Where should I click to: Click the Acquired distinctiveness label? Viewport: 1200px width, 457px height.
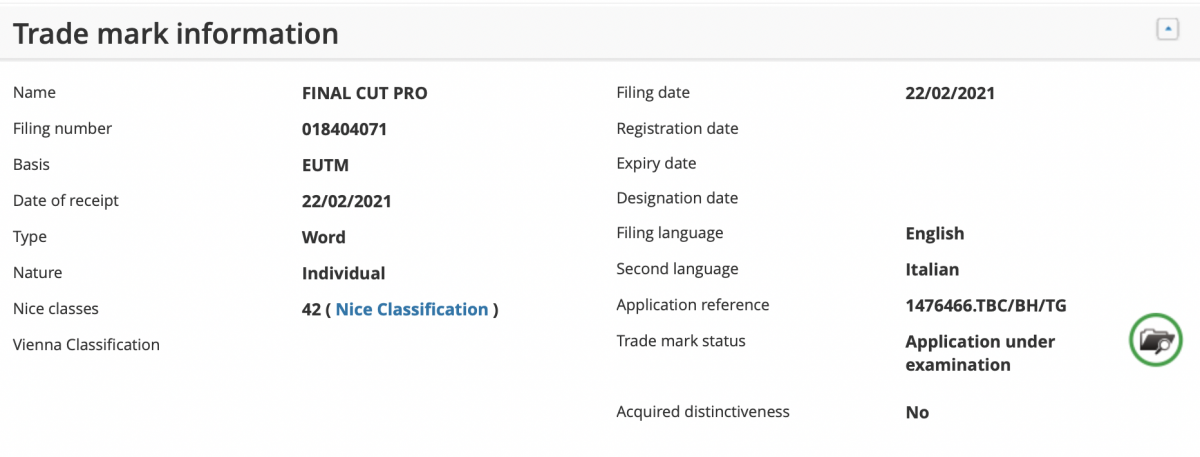click(x=703, y=411)
